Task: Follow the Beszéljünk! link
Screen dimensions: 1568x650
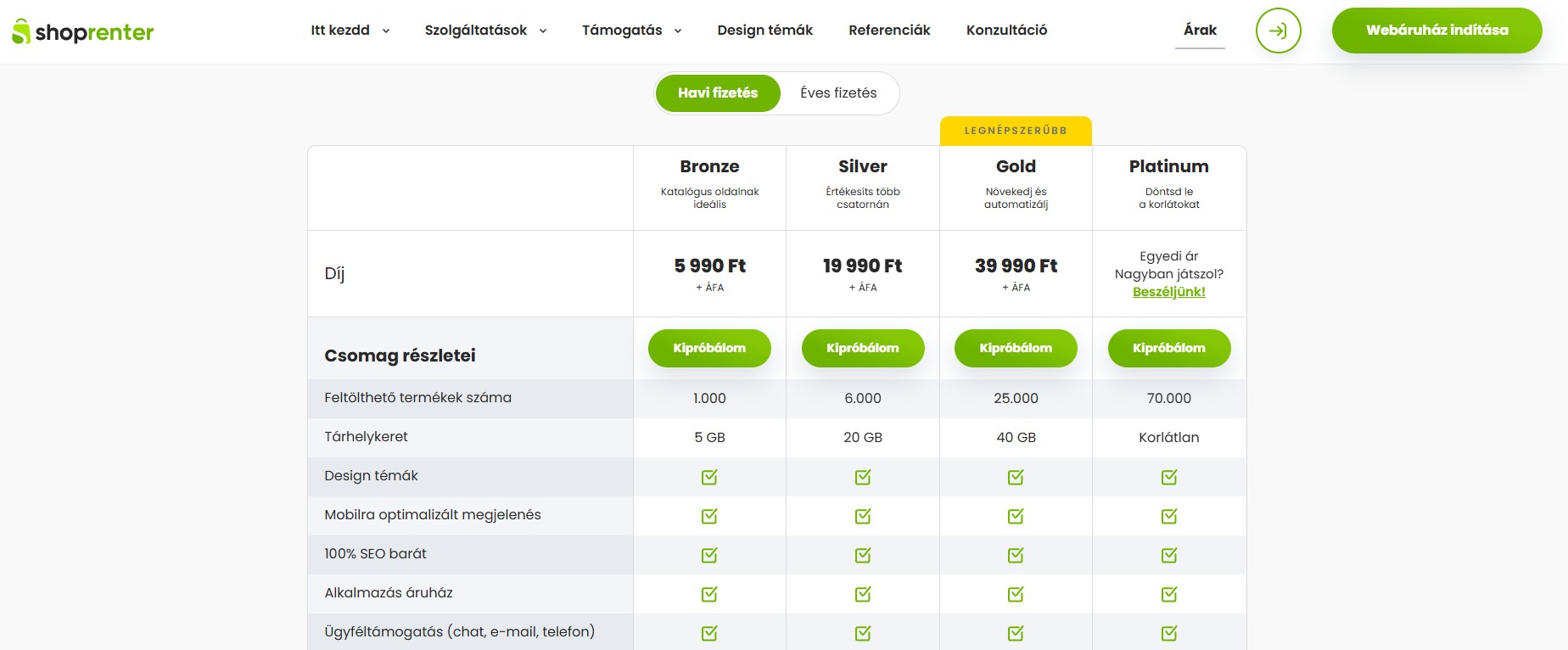Action: (x=1168, y=292)
